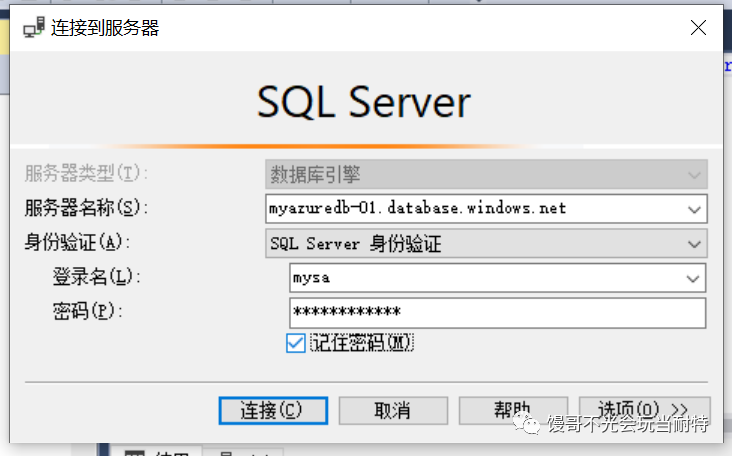Click the 取消 button
The image size is (732, 456).
pyautogui.click(x=393, y=411)
